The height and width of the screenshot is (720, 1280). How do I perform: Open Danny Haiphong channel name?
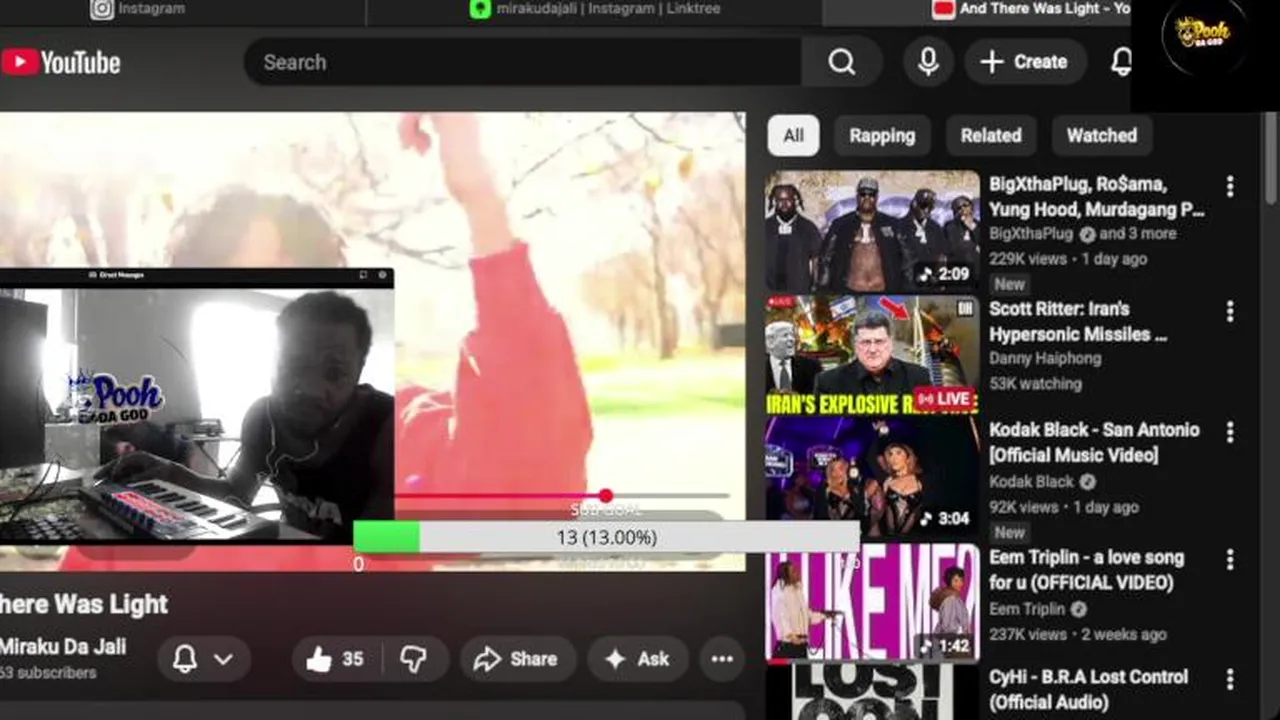tap(1045, 358)
